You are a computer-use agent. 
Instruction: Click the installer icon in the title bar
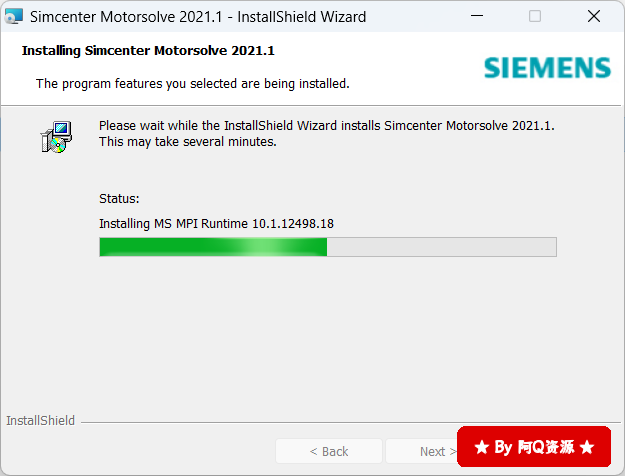[14, 16]
